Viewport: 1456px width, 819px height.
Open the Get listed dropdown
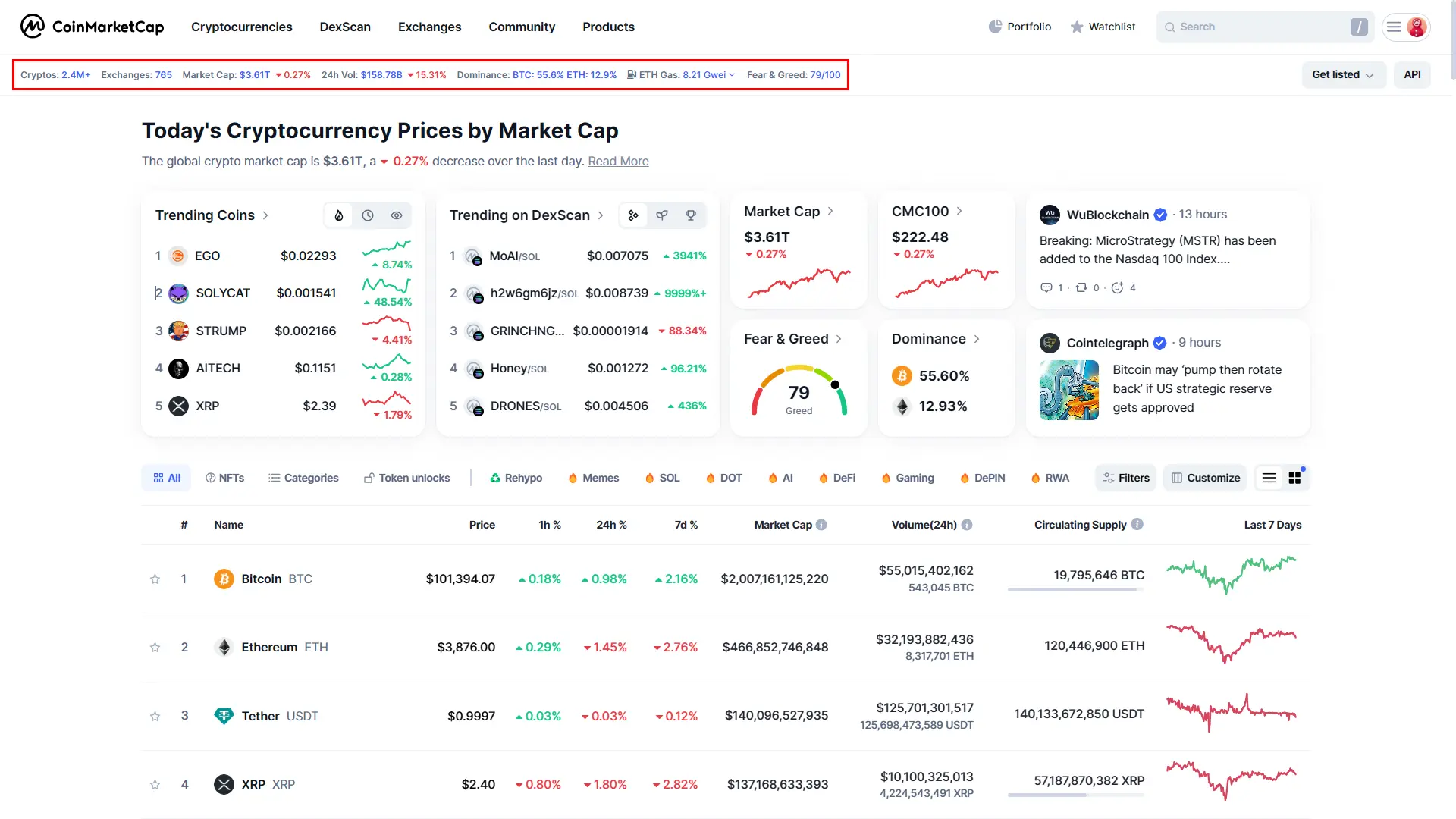pos(1343,74)
